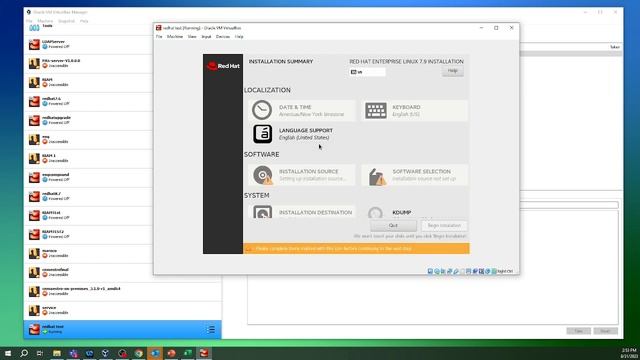This screenshot has width=640, height=360.
Task: Open the Input menu of the VM window
Action: (206, 37)
